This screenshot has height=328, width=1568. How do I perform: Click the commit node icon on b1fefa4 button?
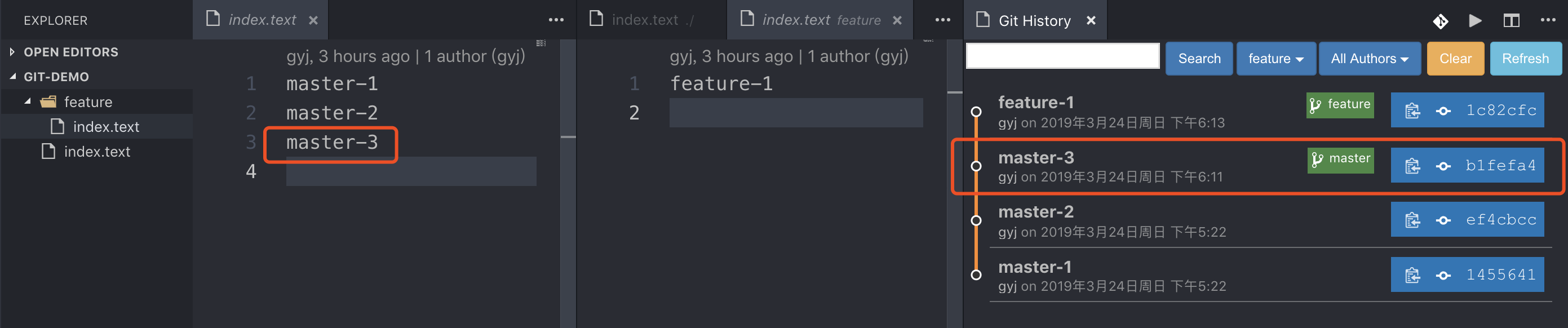click(x=1443, y=166)
